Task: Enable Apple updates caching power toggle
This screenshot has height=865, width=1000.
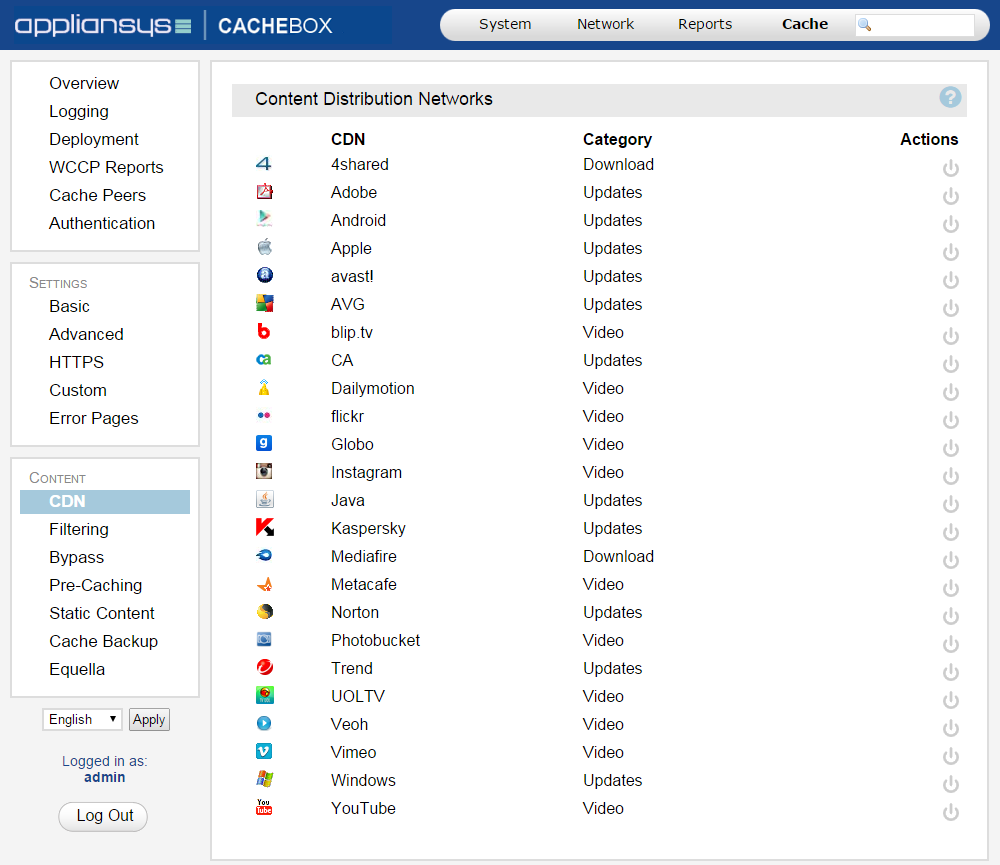Action: click(950, 252)
